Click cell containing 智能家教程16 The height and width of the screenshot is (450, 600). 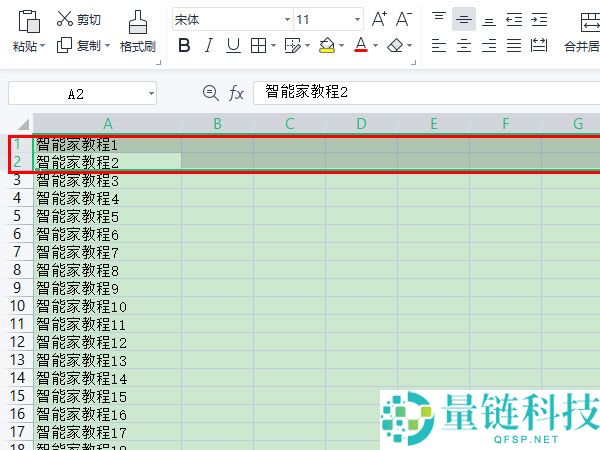[108, 414]
